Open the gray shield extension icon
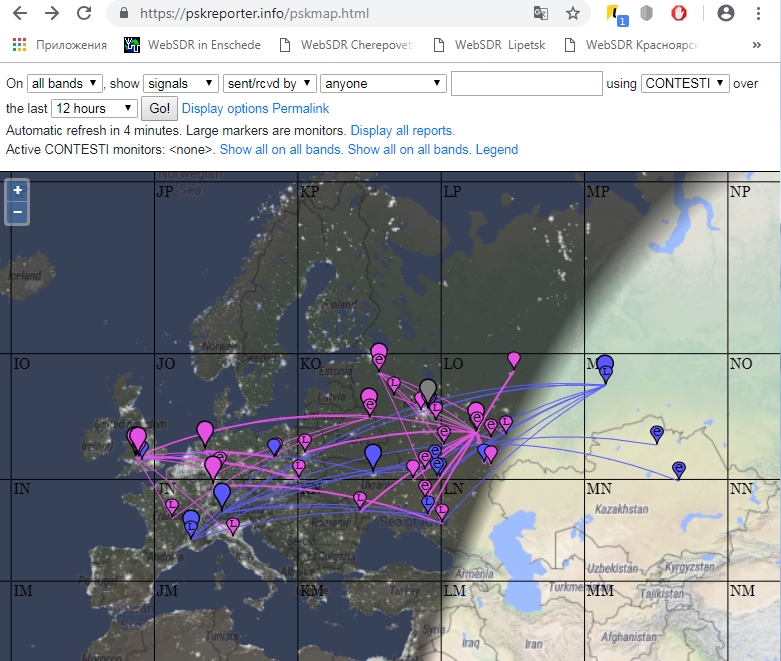Image resolution: width=781 pixels, height=661 pixels. coord(647,13)
